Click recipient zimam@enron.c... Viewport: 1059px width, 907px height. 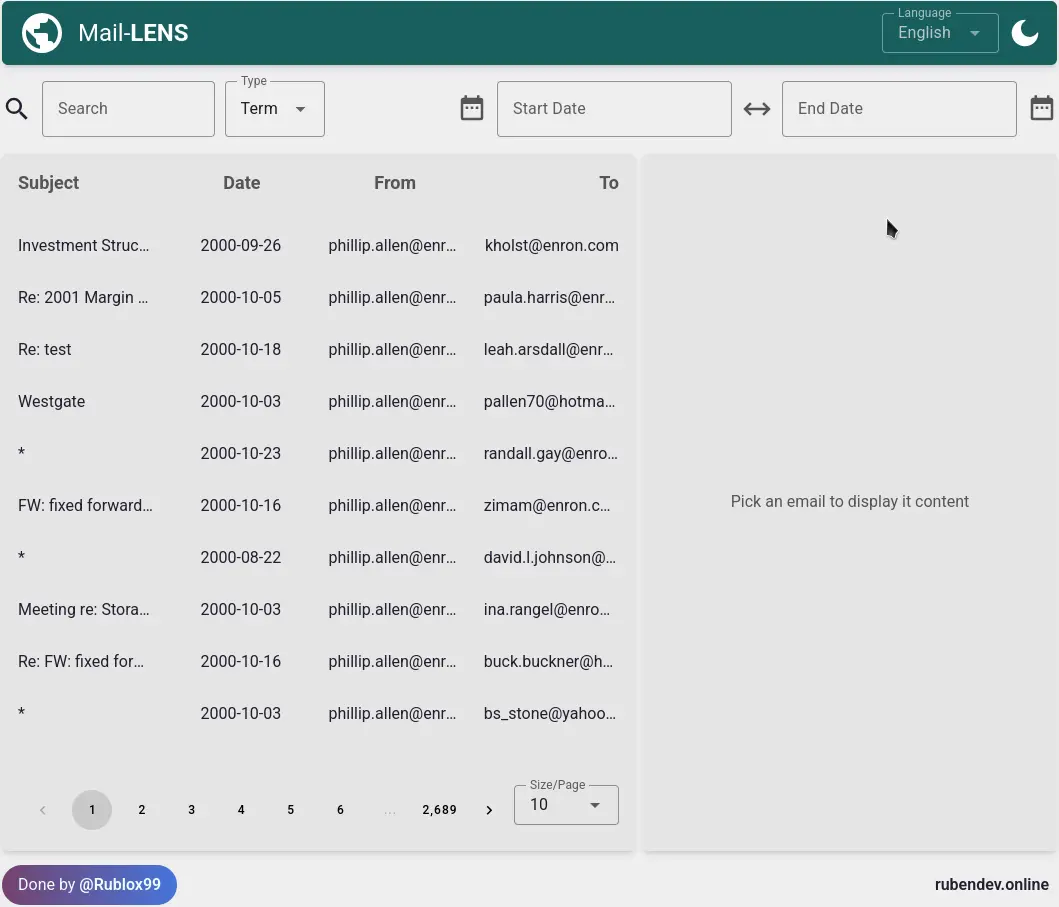point(547,506)
